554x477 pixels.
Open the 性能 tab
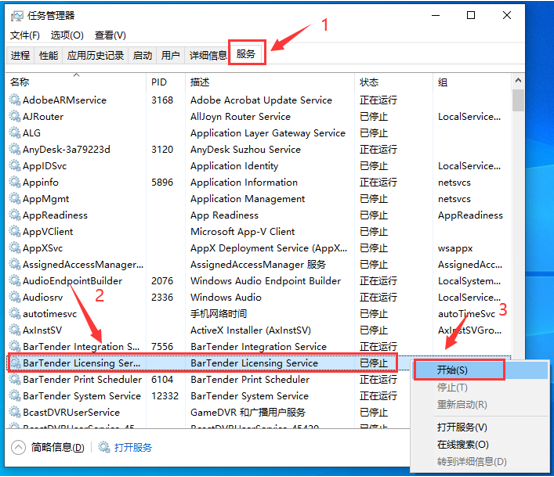pos(48,55)
